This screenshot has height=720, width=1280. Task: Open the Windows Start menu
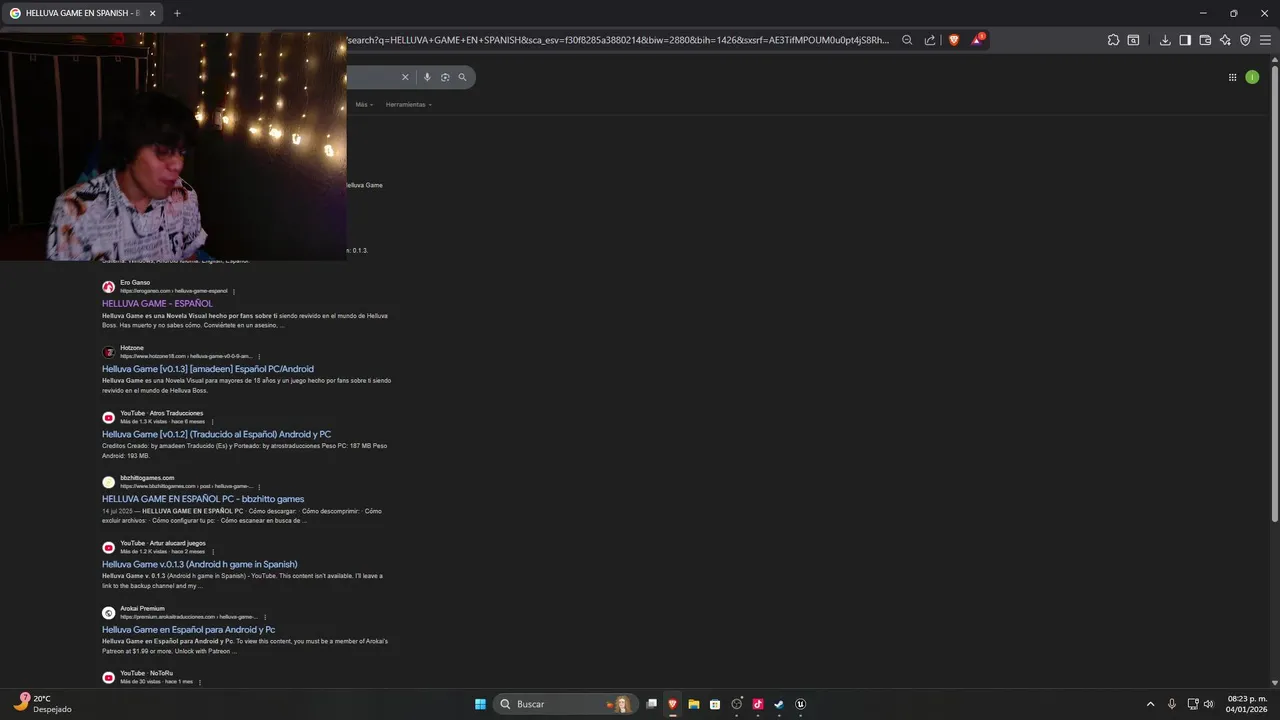480,704
